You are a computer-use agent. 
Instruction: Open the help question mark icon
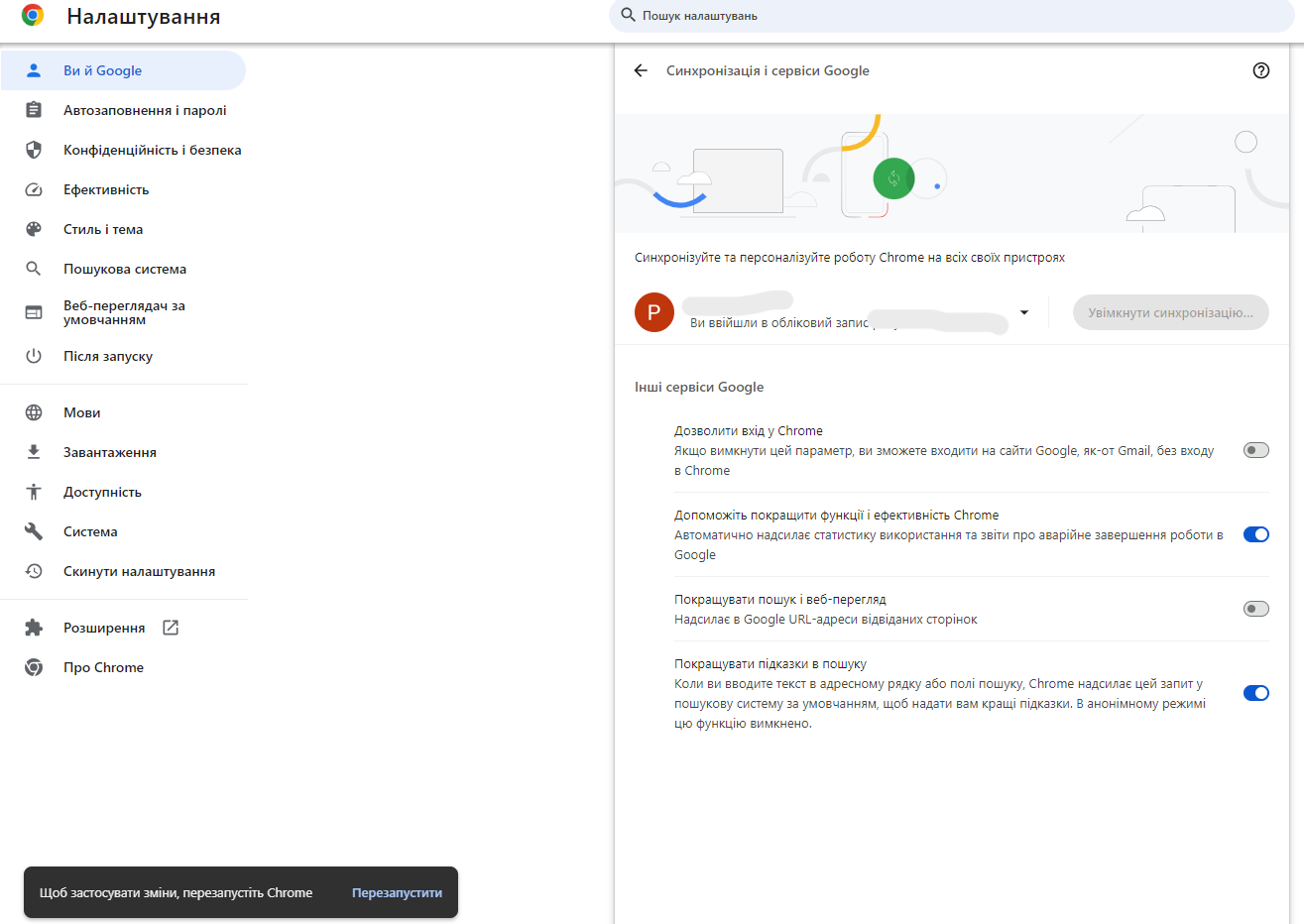pyautogui.click(x=1260, y=70)
